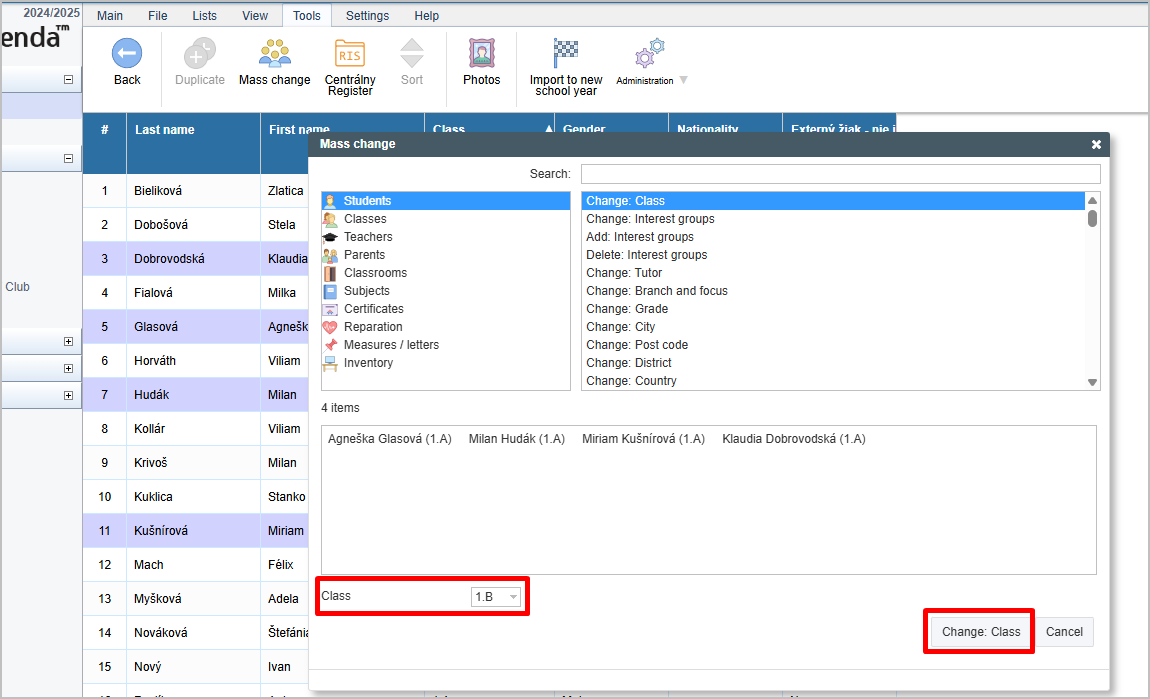1150x699 pixels.
Task: Open the Help menu tab
Action: pos(426,15)
